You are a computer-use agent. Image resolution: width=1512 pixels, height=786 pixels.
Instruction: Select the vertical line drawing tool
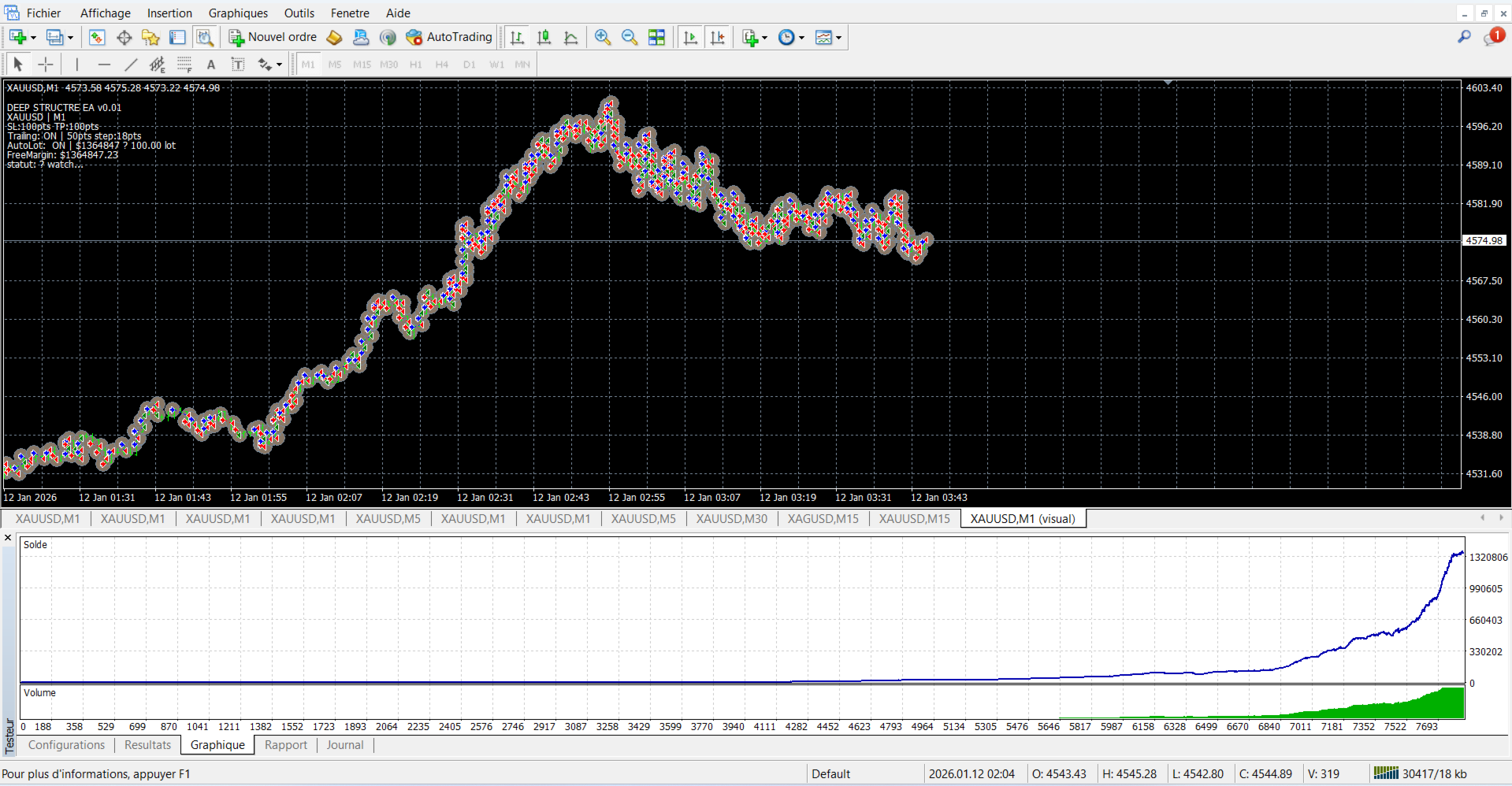click(76, 65)
